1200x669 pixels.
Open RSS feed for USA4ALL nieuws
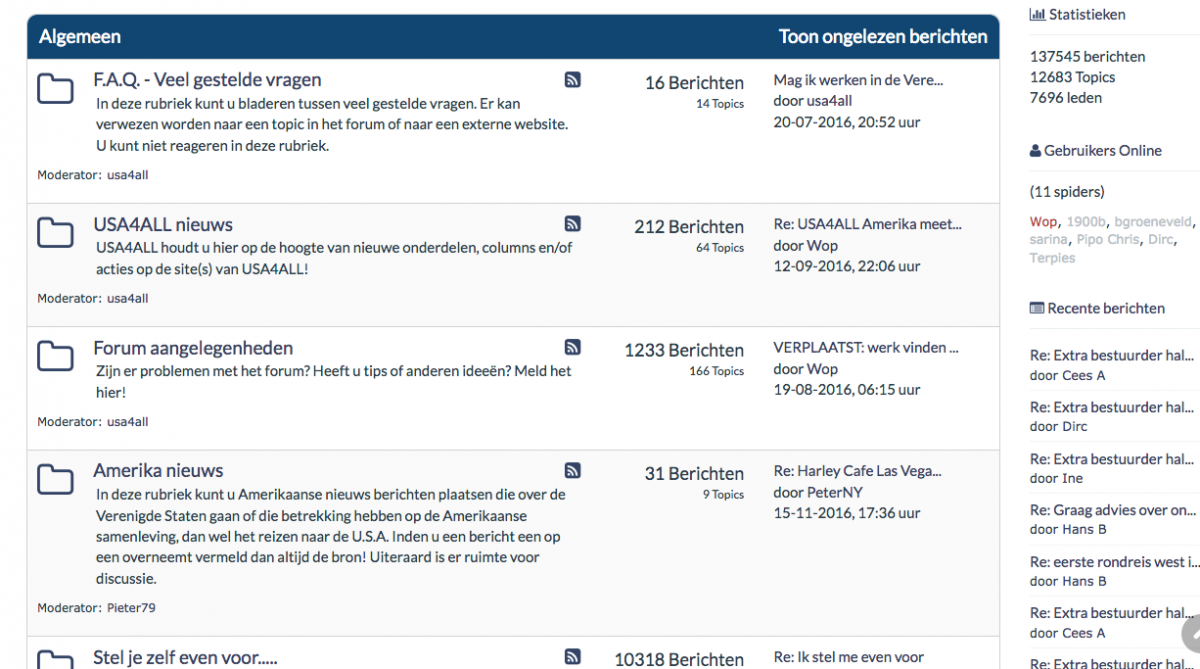573,224
